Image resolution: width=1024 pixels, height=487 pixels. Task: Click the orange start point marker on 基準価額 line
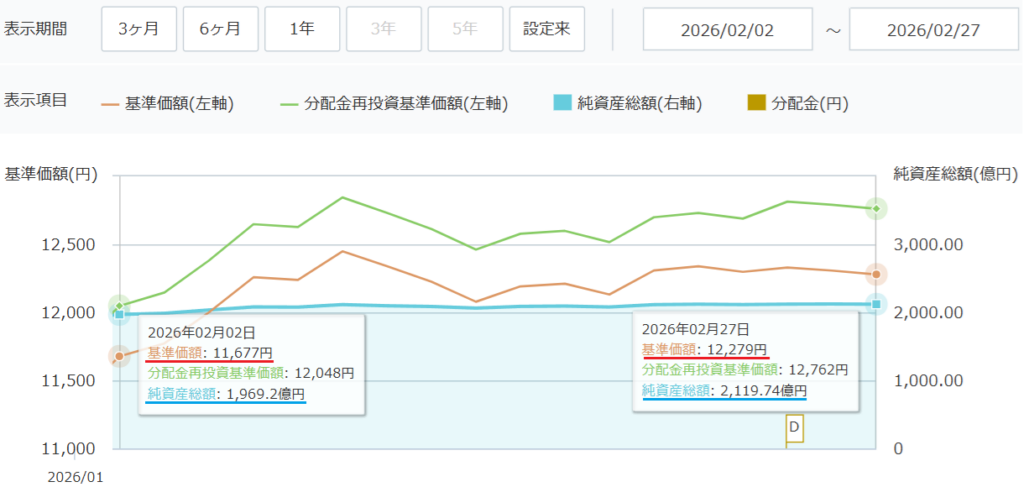tap(119, 356)
